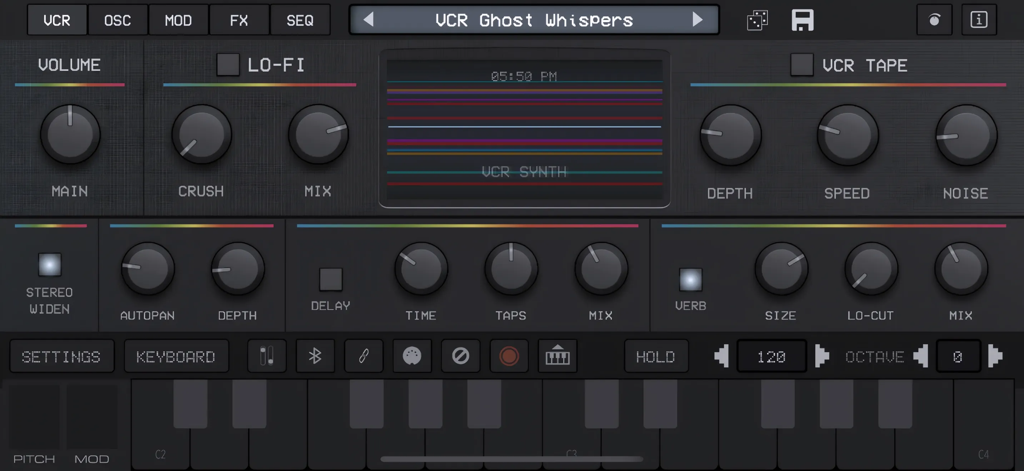
Task: Toggle the VERB reverb switch
Action: [690, 280]
